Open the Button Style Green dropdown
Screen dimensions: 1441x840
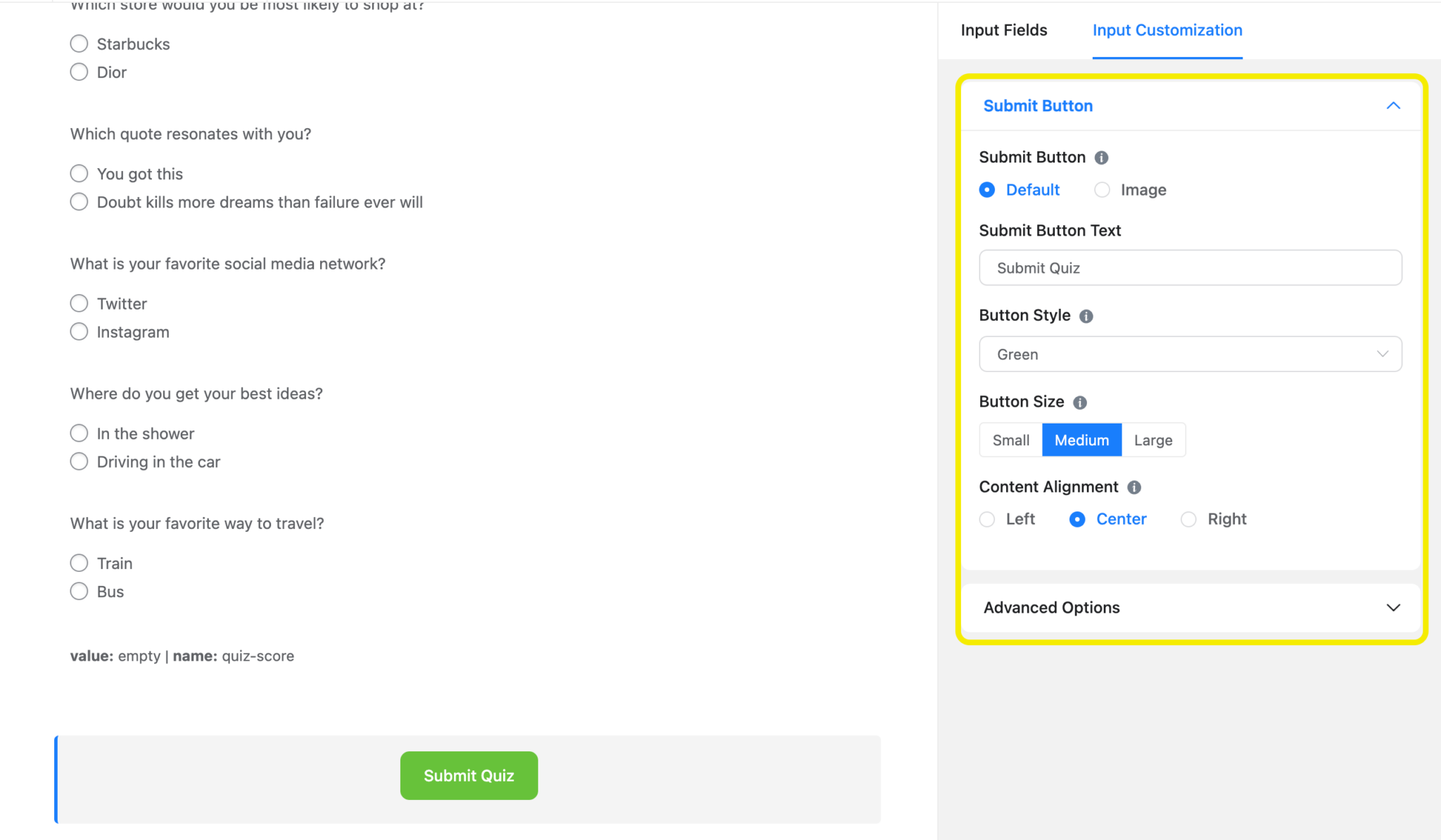(x=1190, y=354)
